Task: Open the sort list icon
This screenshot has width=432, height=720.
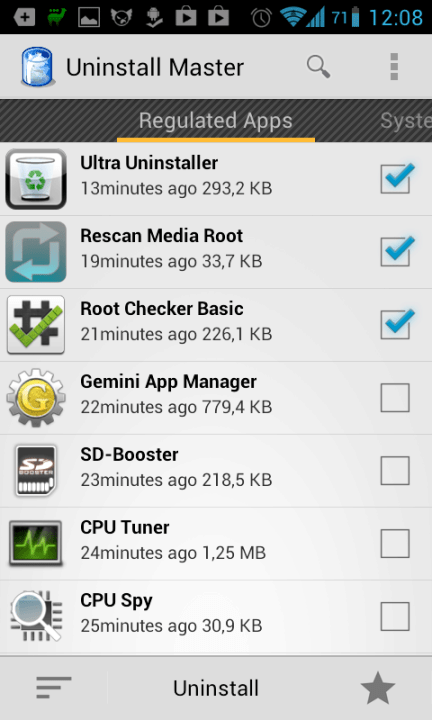Action: pos(54,687)
